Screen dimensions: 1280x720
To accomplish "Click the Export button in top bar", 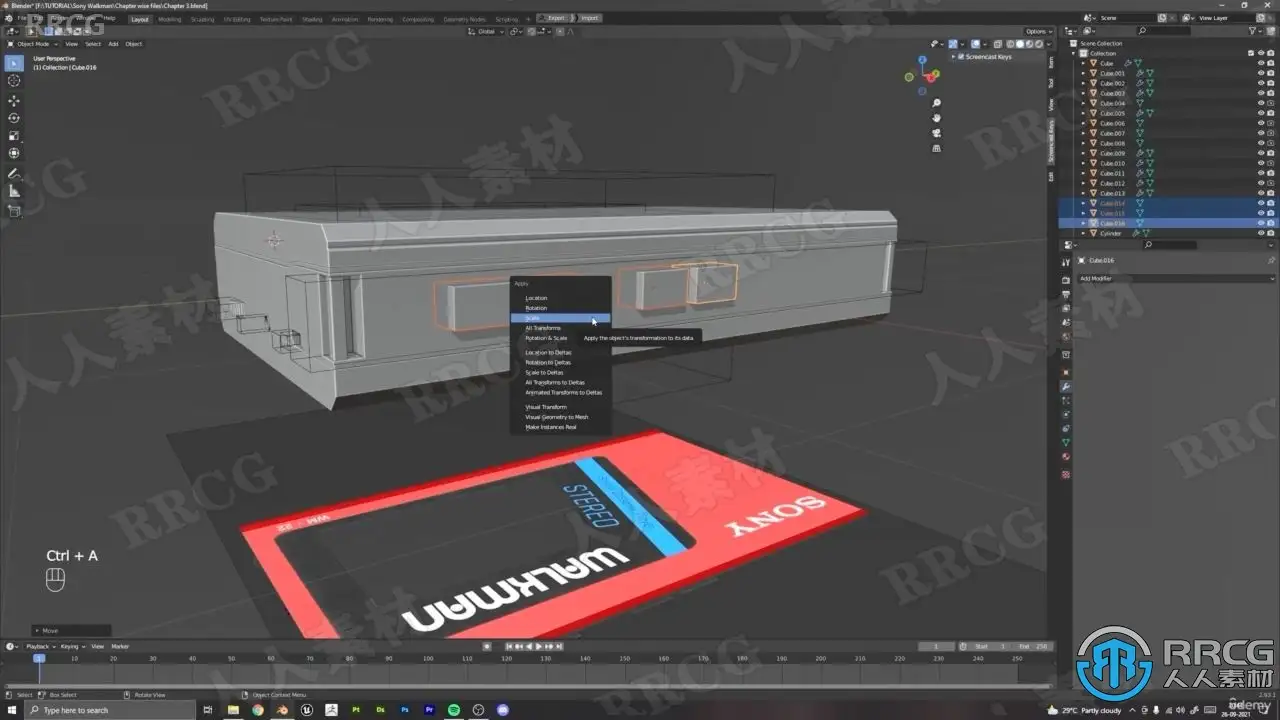I will click(x=553, y=18).
